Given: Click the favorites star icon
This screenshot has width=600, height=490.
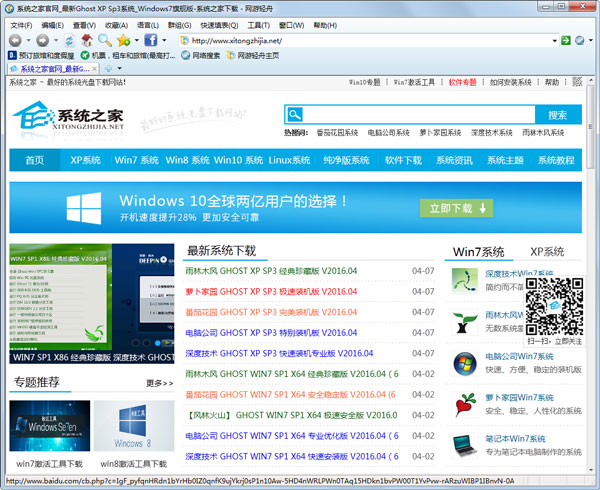Looking at the screenshot, I should click(123, 40).
